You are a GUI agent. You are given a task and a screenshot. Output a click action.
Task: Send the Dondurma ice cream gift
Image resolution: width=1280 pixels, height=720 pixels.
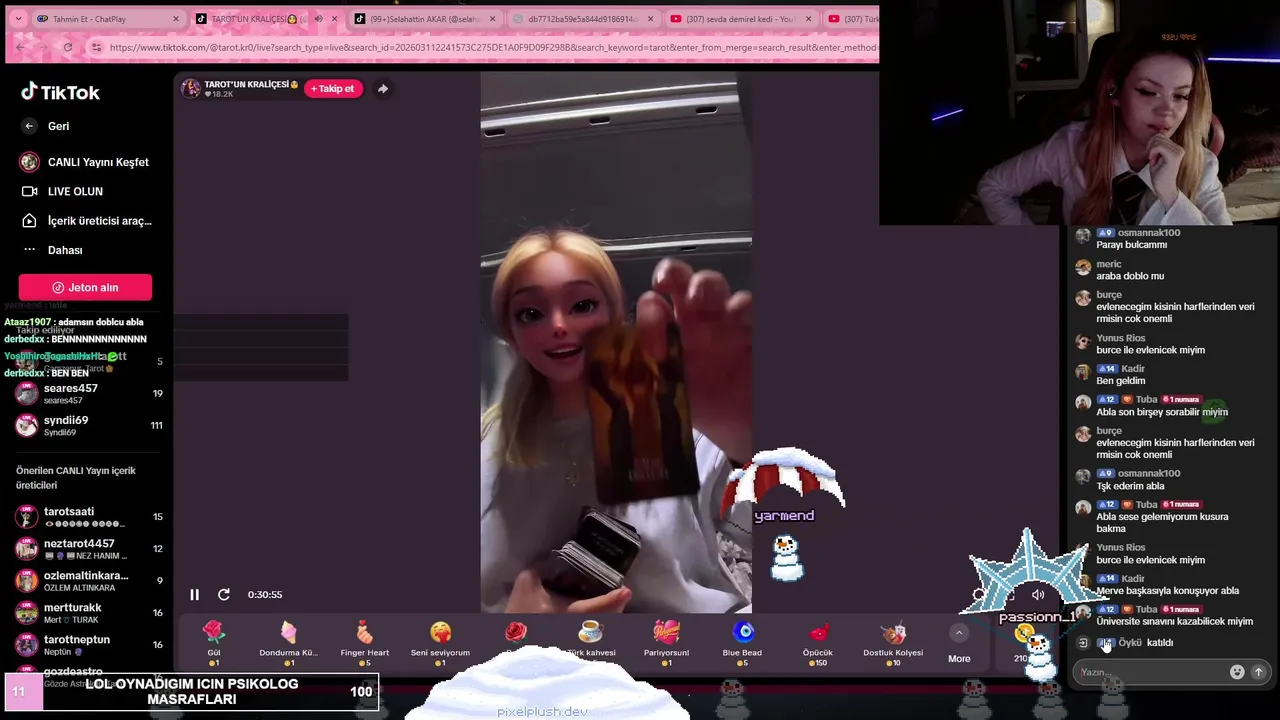tap(288, 642)
